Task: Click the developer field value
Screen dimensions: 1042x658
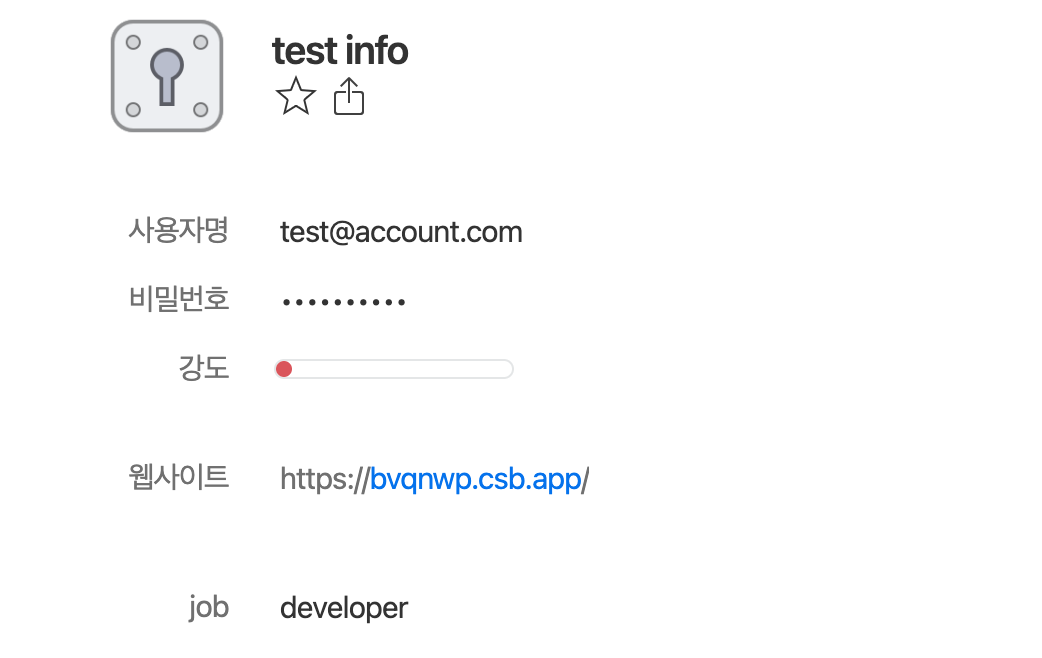Action: [x=344, y=607]
